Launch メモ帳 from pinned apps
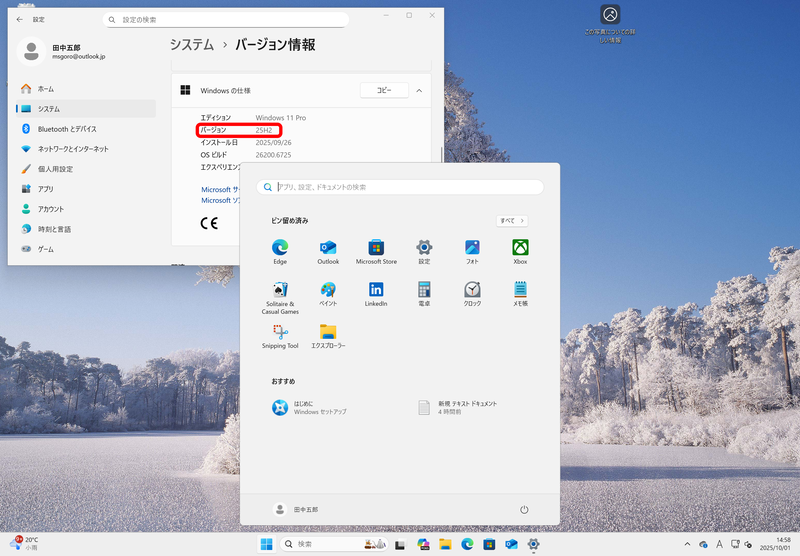 pyautogui.click(x=520, y=294)
